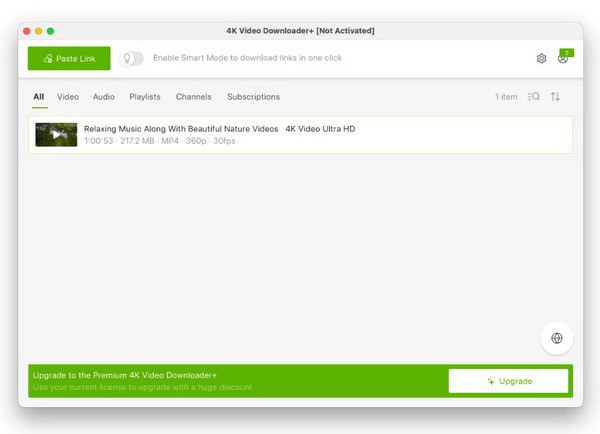Open sort order arrows icon

[x=555, y=96]
